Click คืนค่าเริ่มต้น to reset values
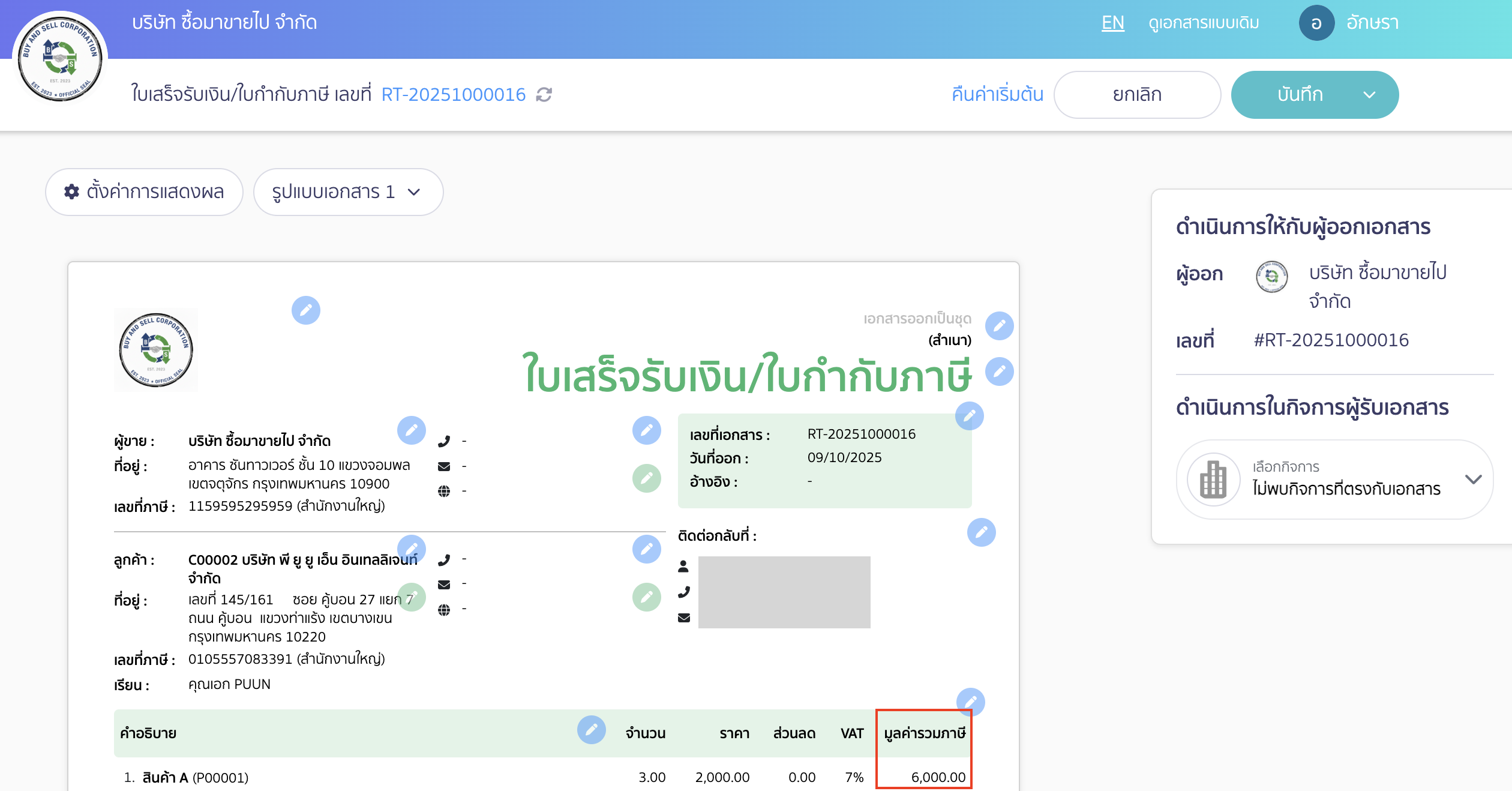The width and height of the screenshot is (1512, 791). point(997,94)
